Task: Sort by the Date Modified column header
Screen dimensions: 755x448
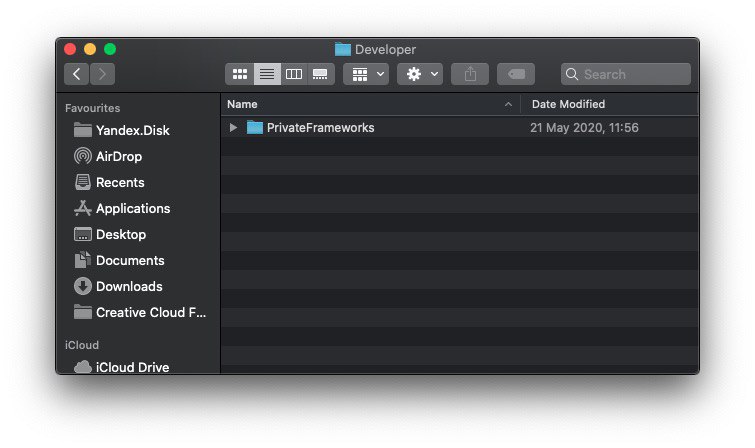Action: pos(568,104)
